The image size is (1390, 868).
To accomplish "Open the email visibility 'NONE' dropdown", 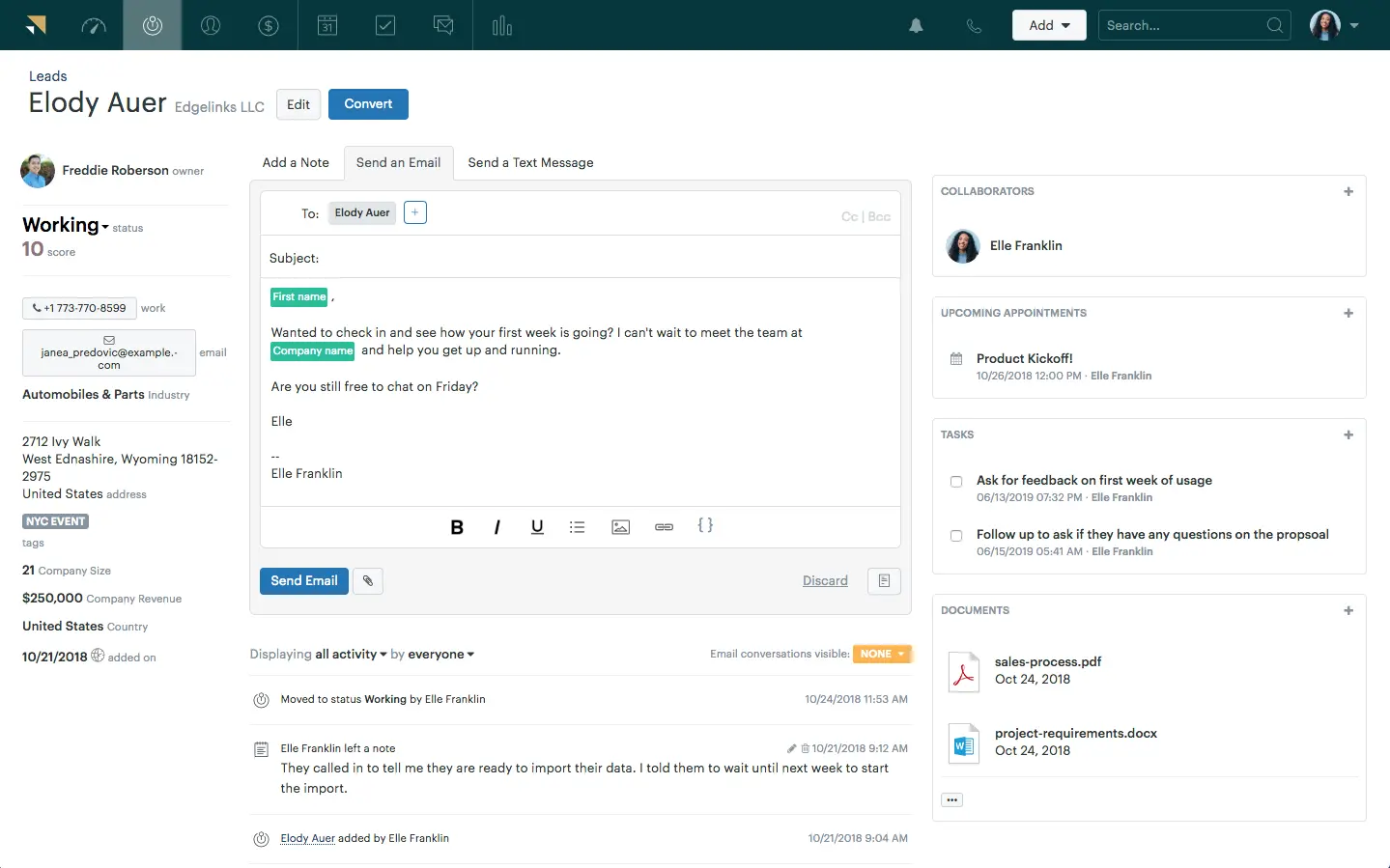I will click(881, 654).
